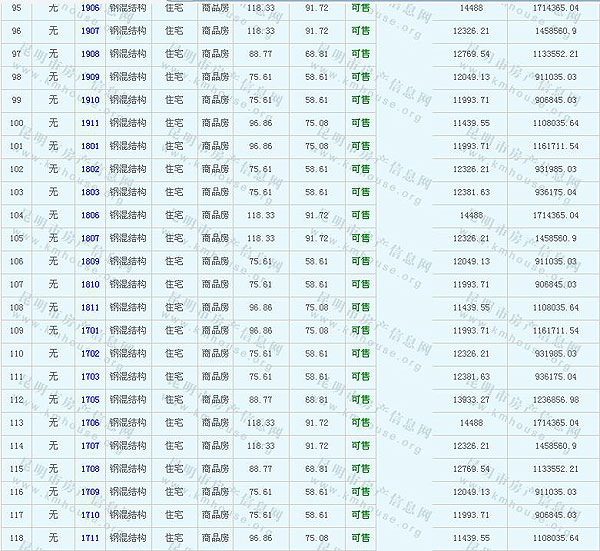This screenshot has height=551, width=600.
Task: Click the 可售 status in row 112
Action: [x=360, y=399]
